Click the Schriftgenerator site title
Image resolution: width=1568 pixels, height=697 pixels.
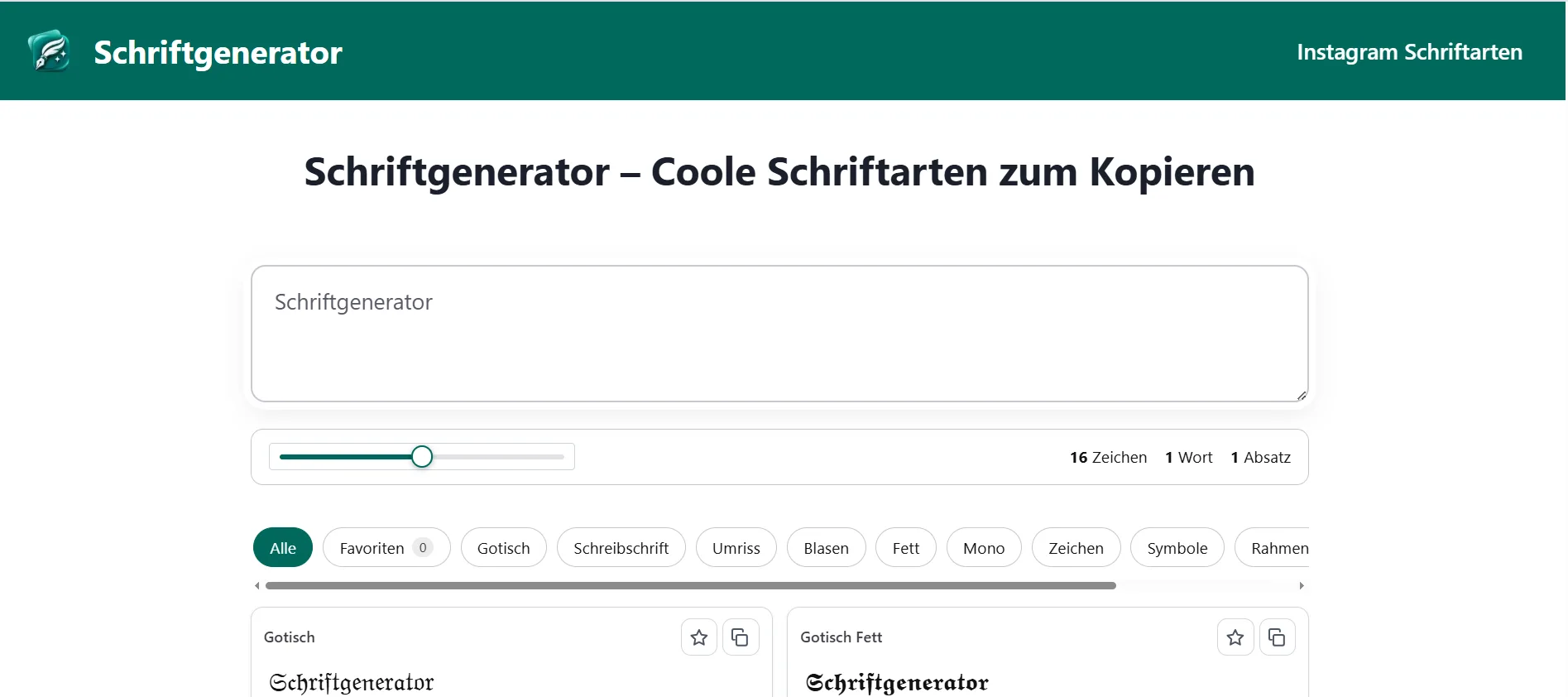click(x=218, y=52)
